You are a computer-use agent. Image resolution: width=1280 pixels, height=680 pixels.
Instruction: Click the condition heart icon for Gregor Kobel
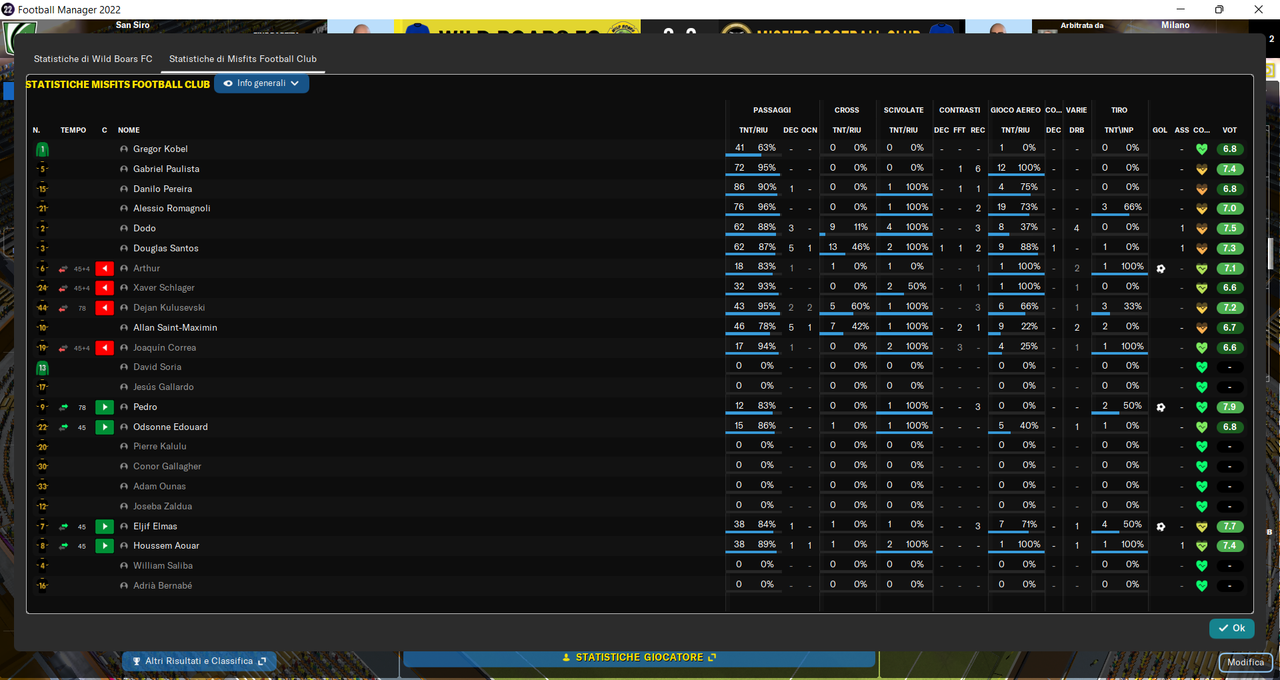click(1202, 149)
